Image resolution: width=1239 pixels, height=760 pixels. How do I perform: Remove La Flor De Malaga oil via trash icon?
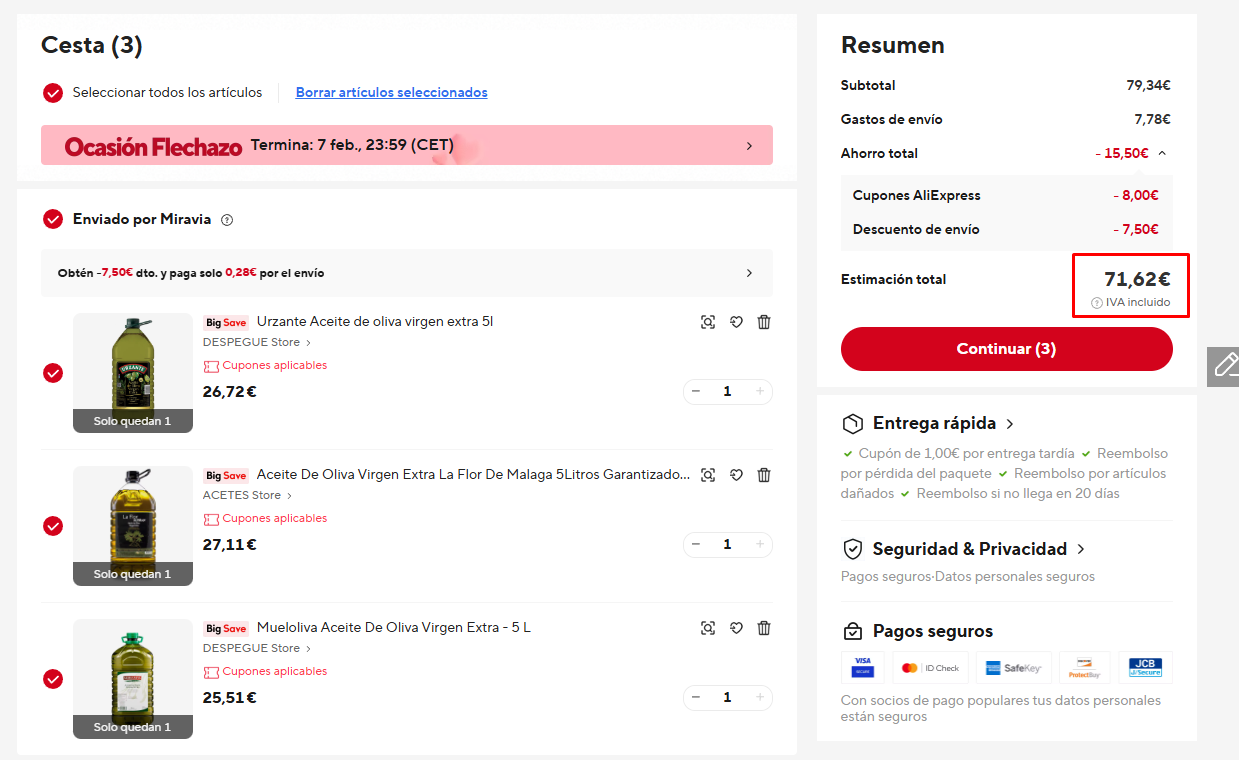[764, 475]
